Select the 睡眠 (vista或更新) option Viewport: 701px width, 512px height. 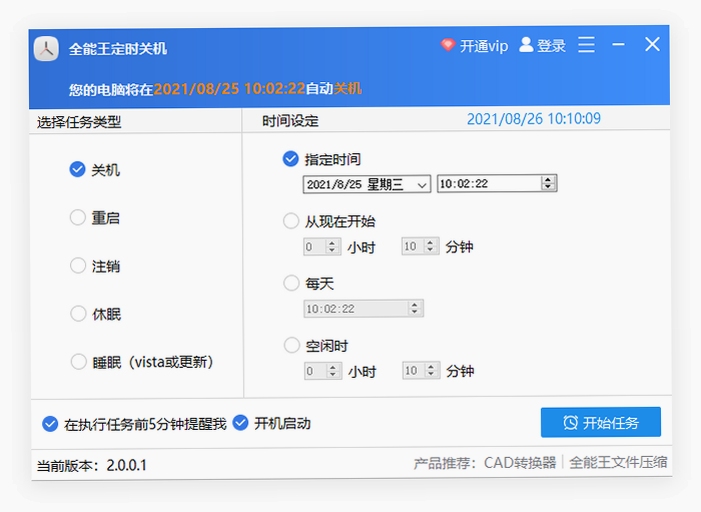tap(78, 361)
